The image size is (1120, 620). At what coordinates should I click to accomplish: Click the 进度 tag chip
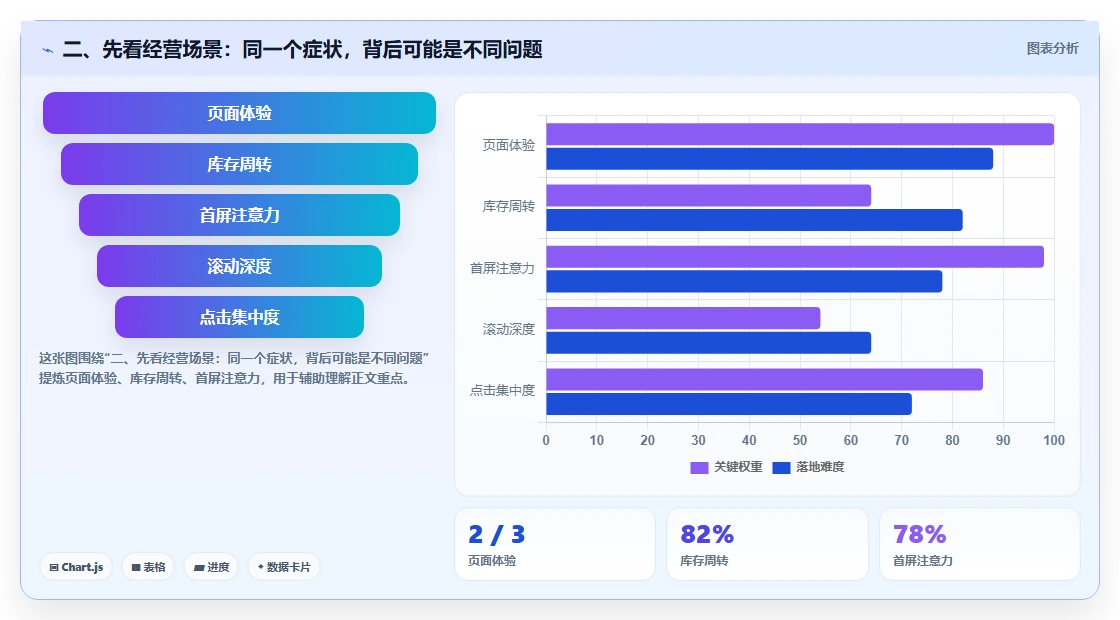click(x=211, y=567)
